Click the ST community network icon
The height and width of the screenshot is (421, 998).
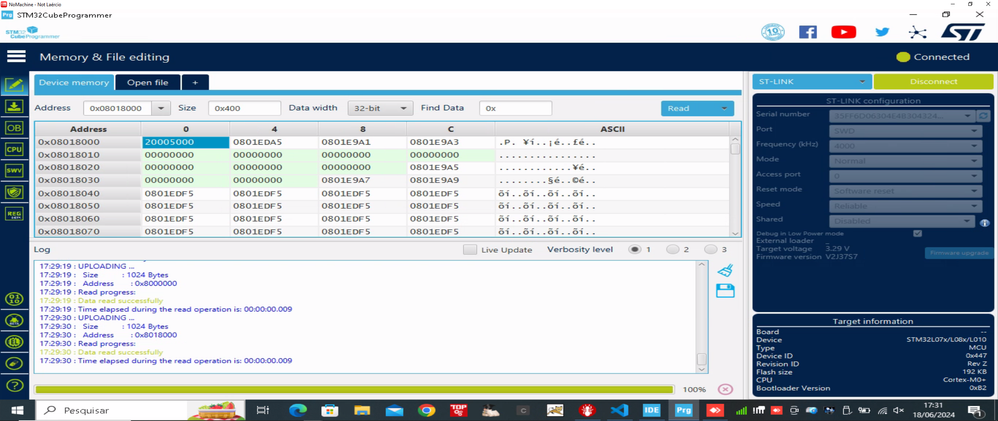[916, 32]
